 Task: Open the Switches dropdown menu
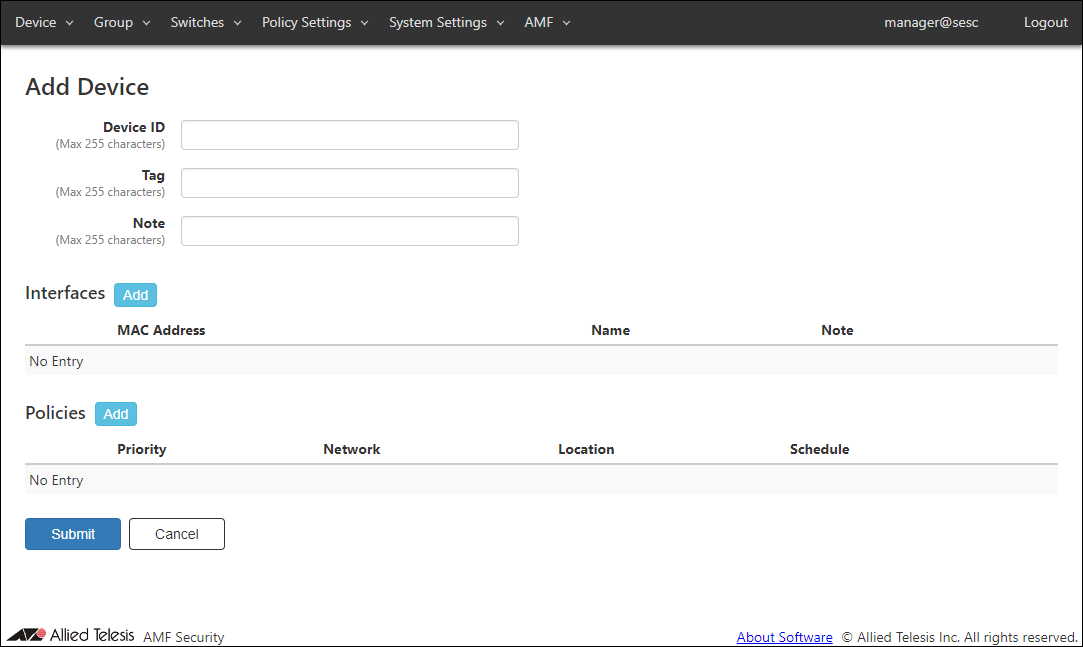tap(206, 22)
